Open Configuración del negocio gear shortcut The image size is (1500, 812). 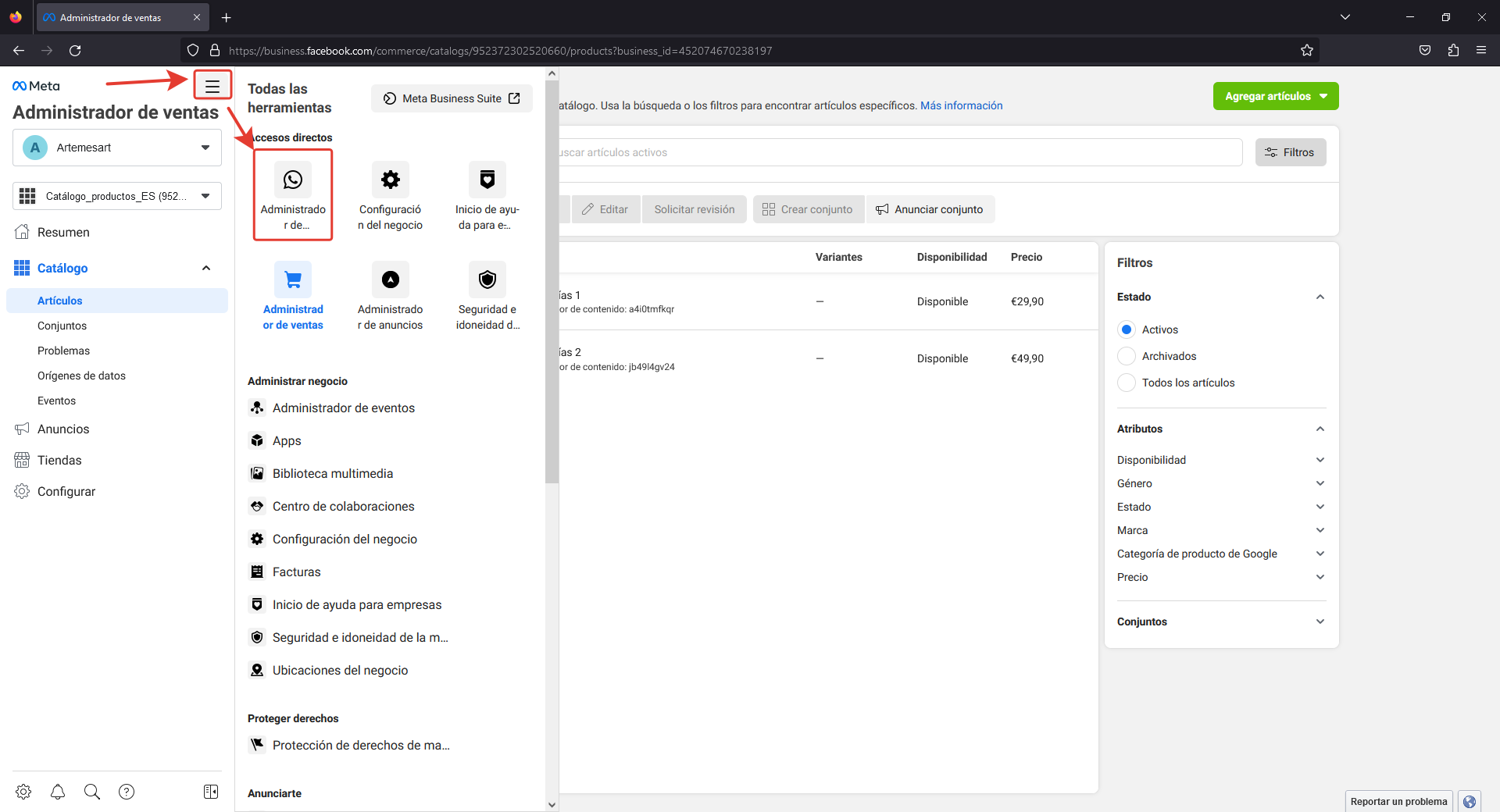click(391, 180)
